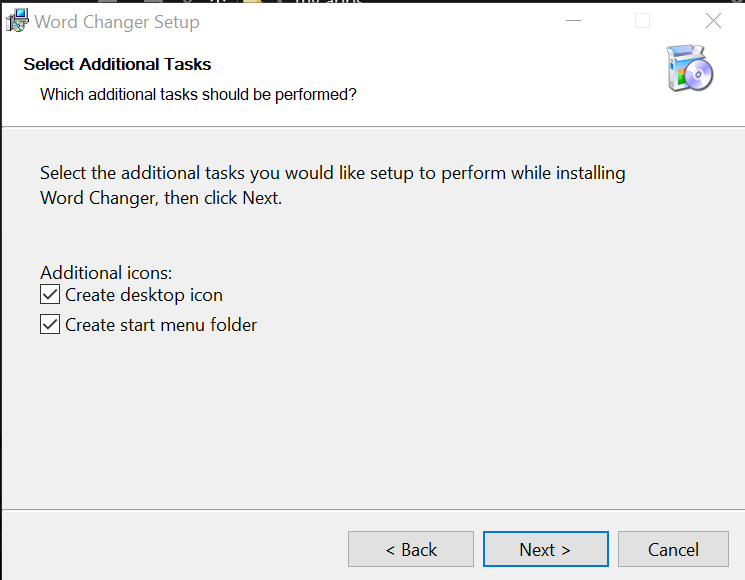Uncheck the Create desktop icon checkbox

point(50,295)
